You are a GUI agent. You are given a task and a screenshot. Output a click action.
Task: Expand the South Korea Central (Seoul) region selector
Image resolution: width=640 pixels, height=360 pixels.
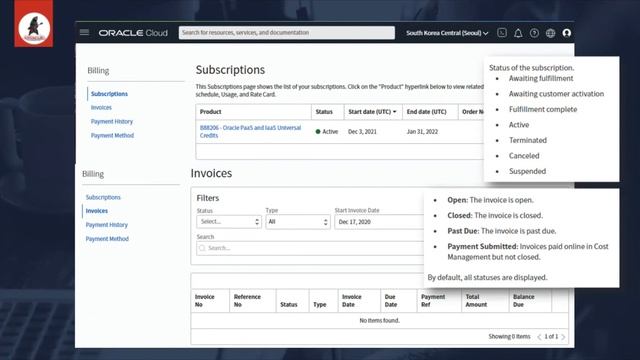point(447,33)
